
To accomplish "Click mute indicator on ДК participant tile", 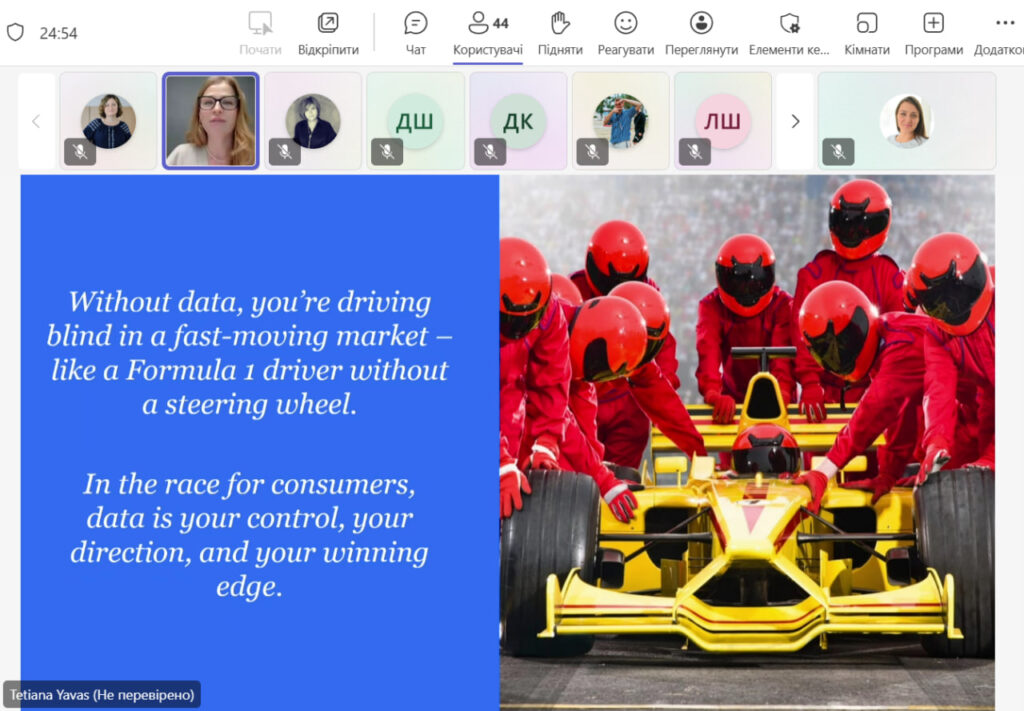I will coord(489,151).
